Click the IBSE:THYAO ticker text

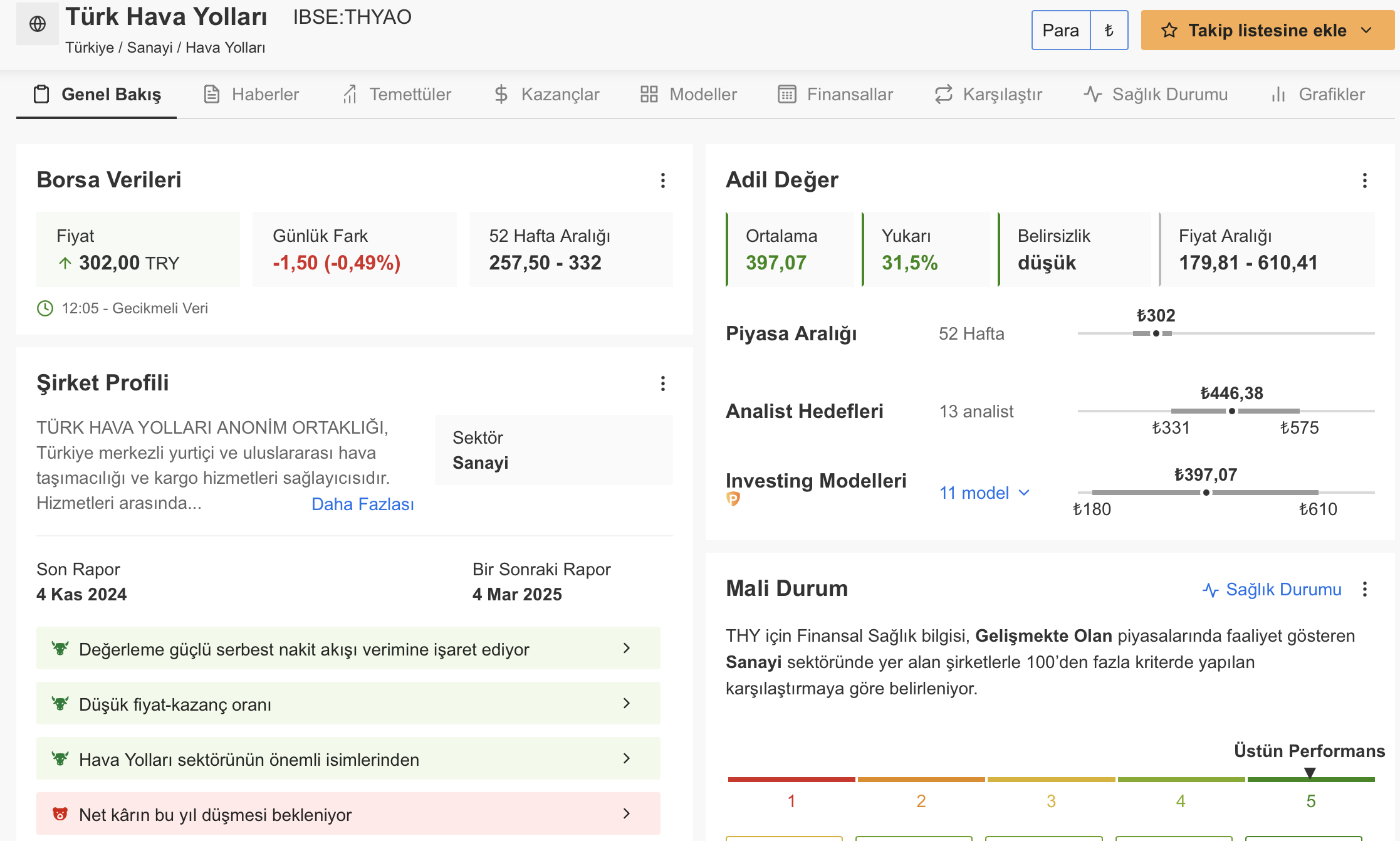(x=352, y=17)
